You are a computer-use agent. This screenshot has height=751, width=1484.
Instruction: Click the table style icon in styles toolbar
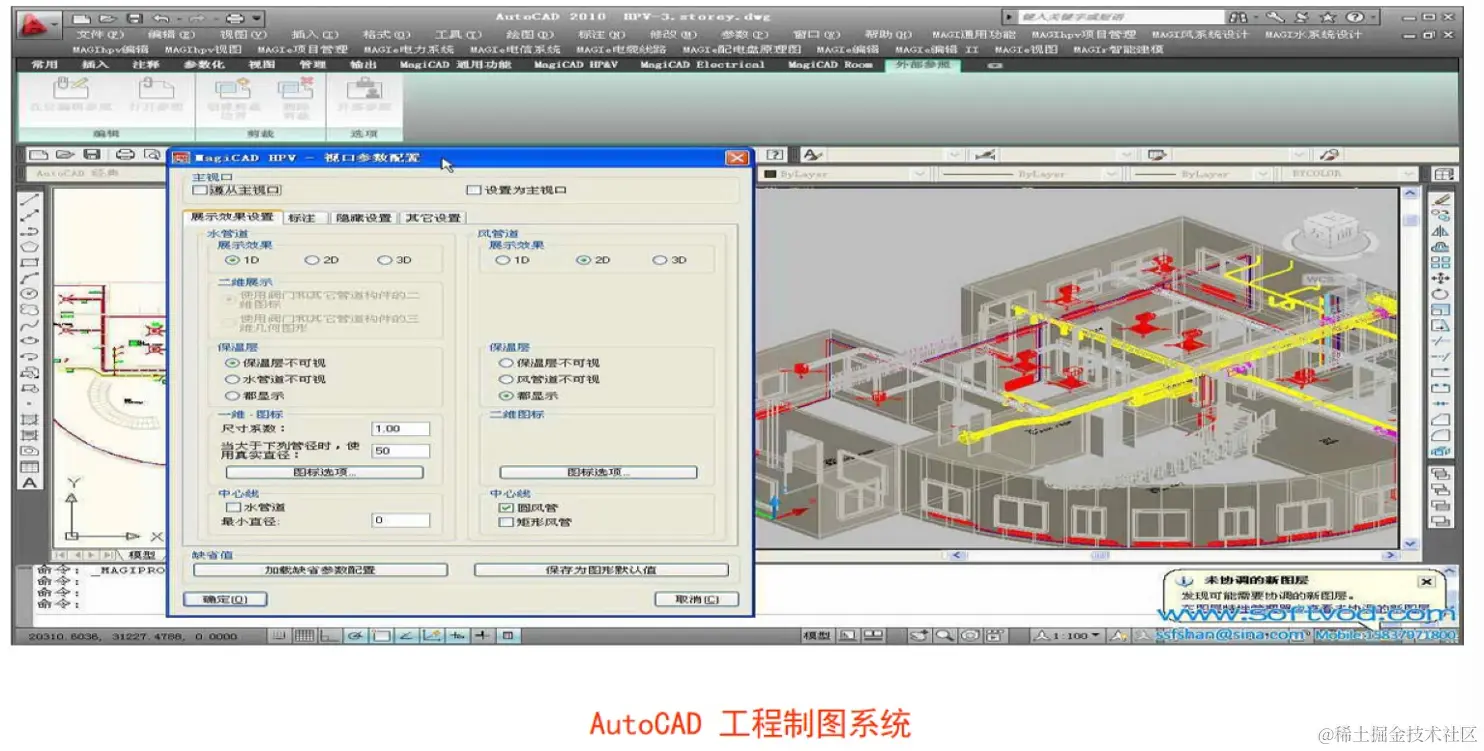tap(1158, 155)
